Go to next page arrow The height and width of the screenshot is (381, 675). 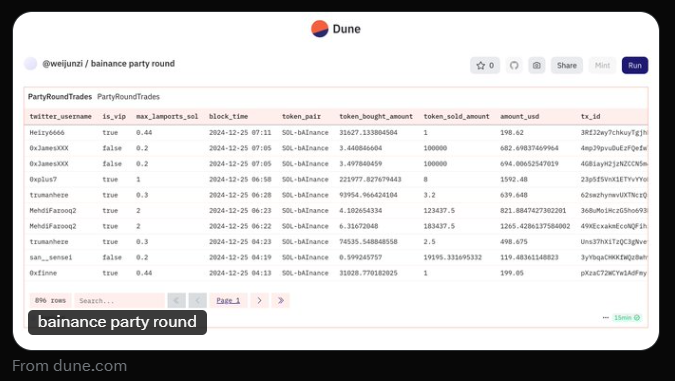(260, 300)
